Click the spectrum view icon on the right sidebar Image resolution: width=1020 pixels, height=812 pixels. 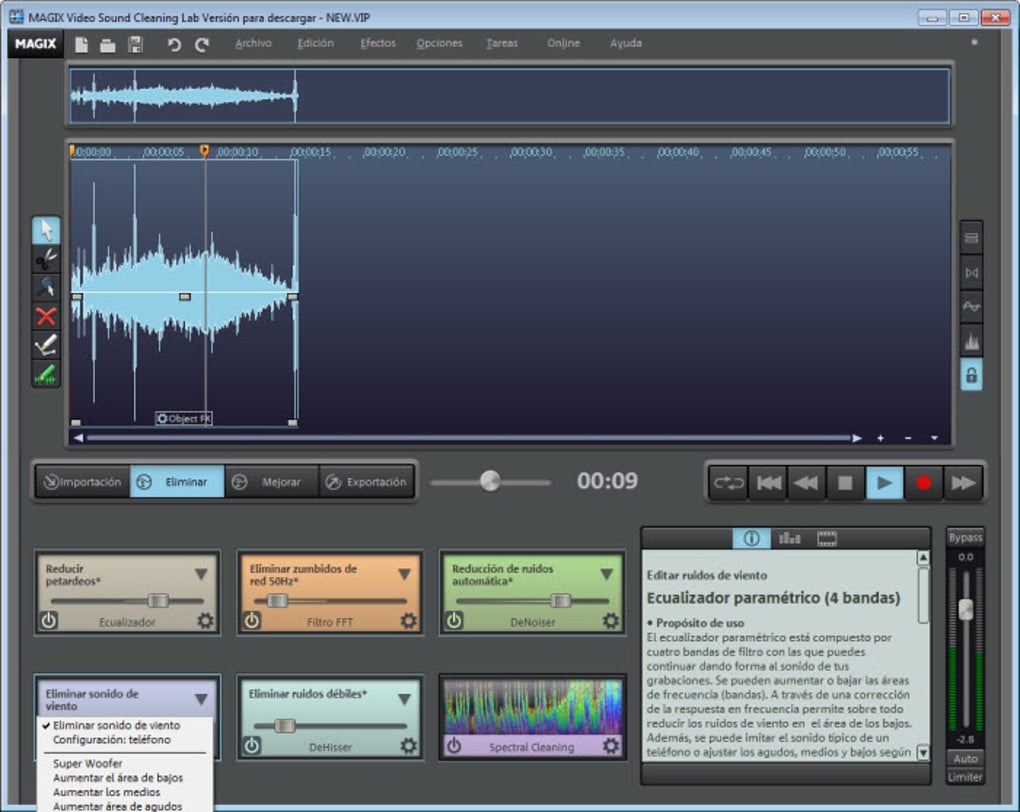click(969, 342)
